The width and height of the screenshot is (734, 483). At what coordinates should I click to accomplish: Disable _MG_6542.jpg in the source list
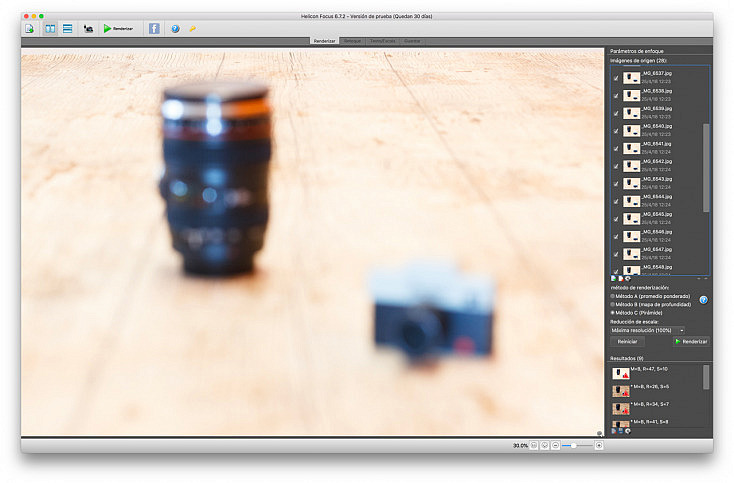pyautogui.click(x=616, y=167)
